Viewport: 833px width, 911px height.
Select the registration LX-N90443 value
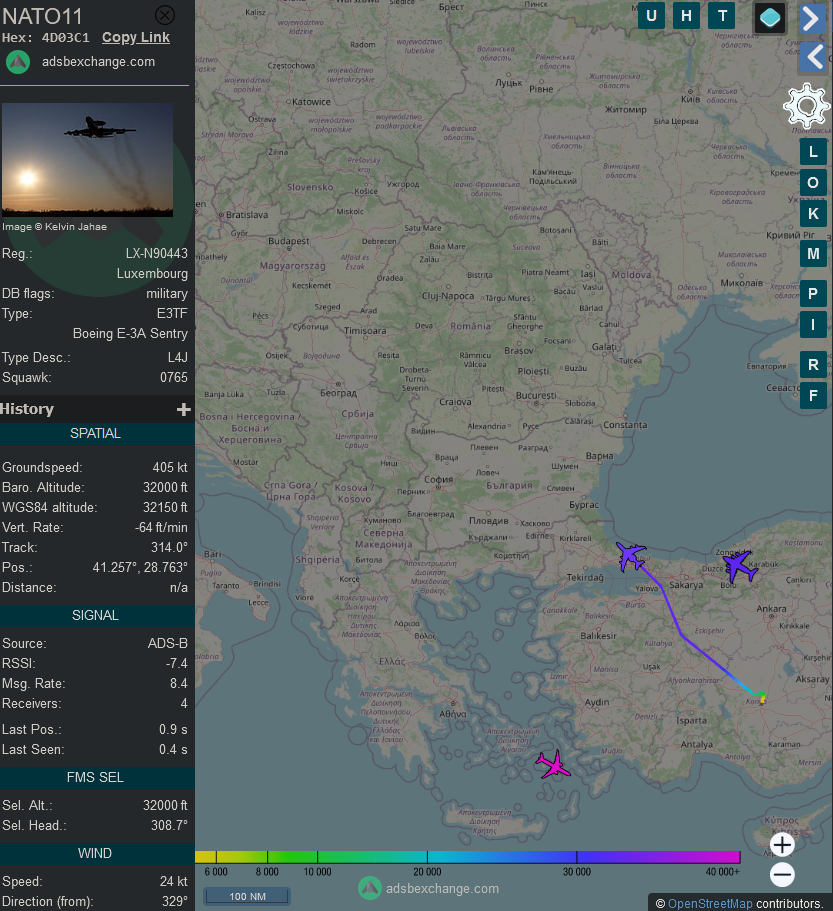(x=157, y=253)
